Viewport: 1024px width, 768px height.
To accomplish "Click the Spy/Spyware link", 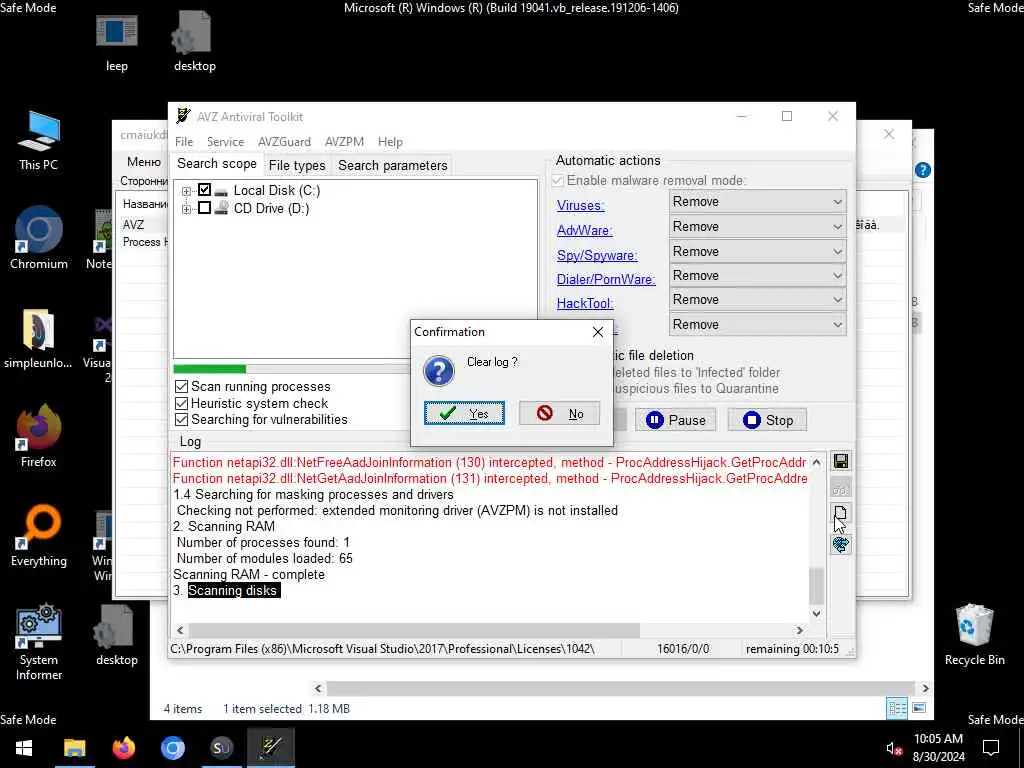I will coord(597,255).
